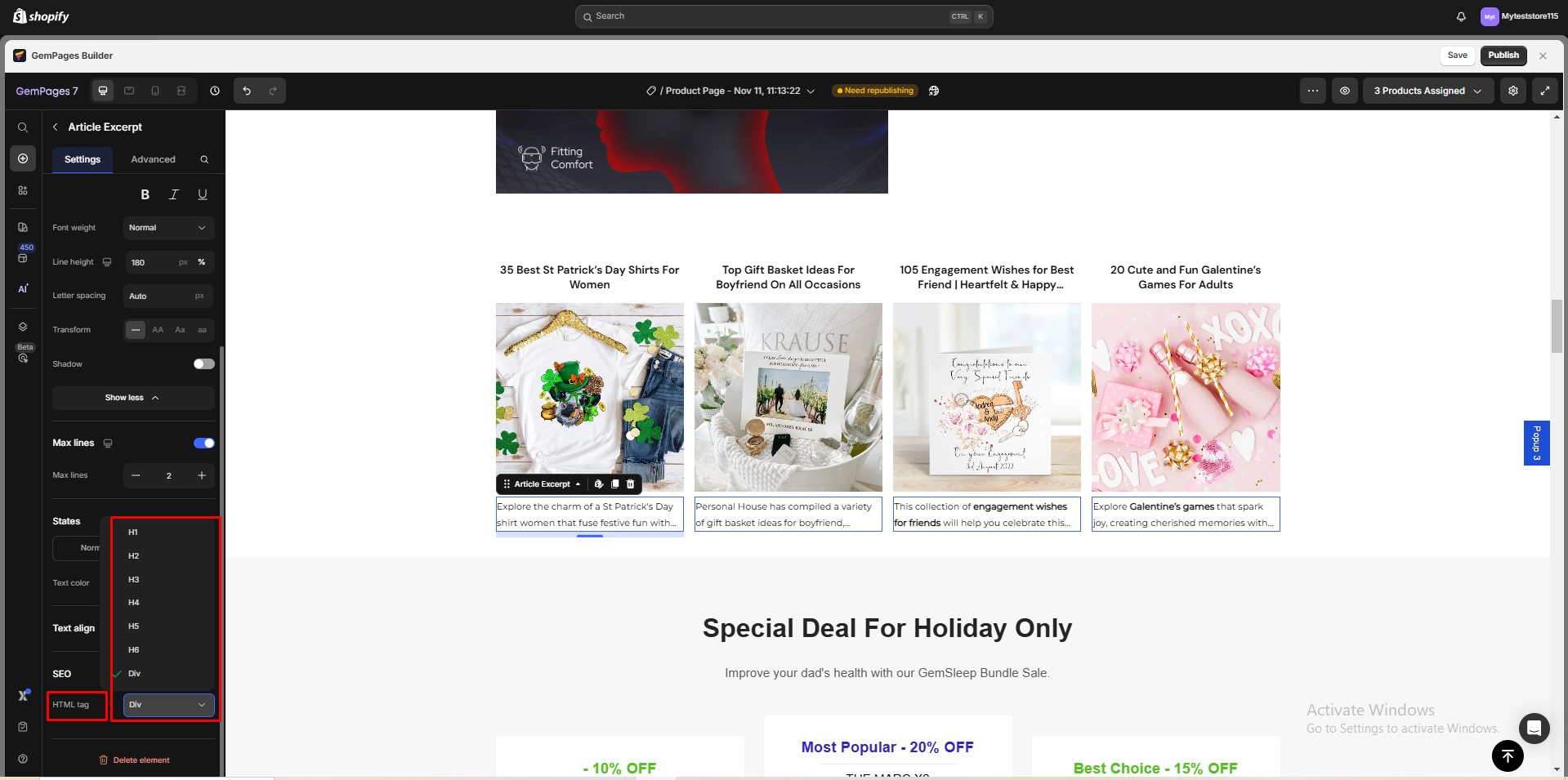1568x780 pixels.
Task: Select uppercase AA transform option
Action: 158,330
